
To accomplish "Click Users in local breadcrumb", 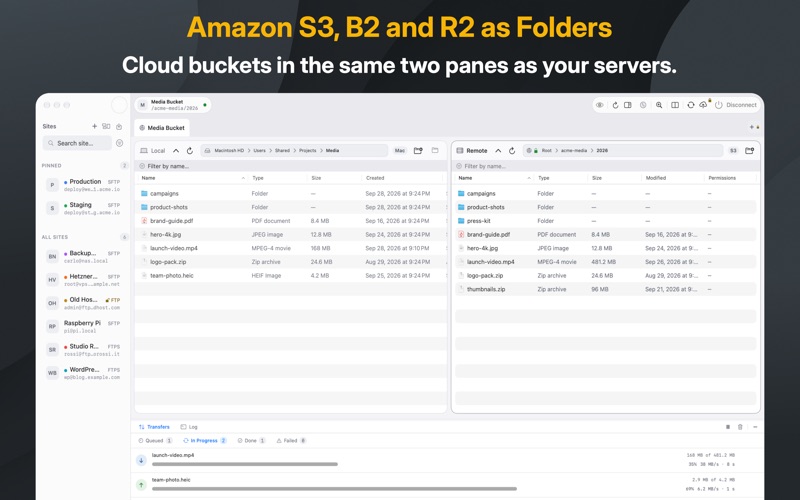I will pos(260,151).
